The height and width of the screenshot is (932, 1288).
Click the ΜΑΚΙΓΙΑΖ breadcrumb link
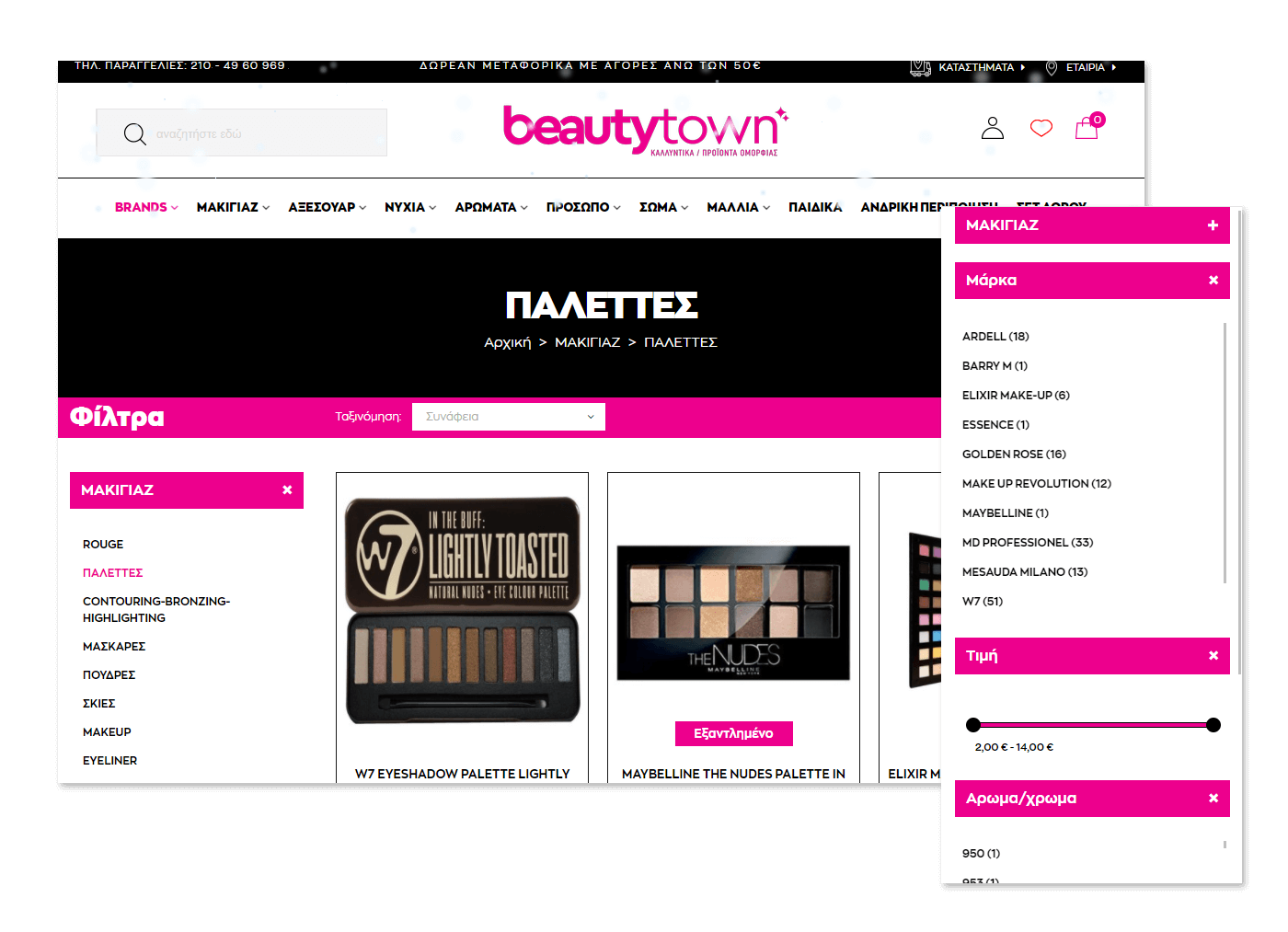click(587, 342)
